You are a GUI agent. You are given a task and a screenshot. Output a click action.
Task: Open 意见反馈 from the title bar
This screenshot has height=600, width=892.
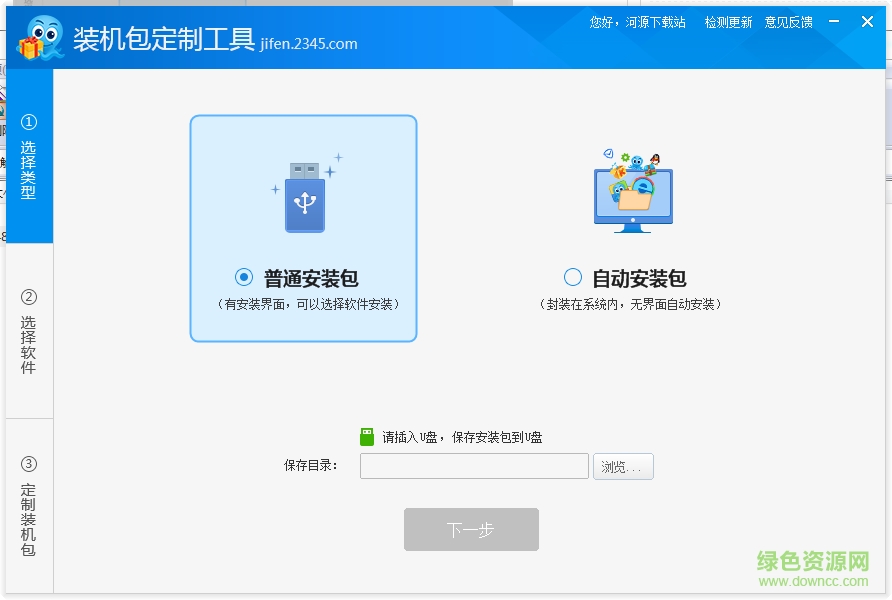[x=787, y=21]
